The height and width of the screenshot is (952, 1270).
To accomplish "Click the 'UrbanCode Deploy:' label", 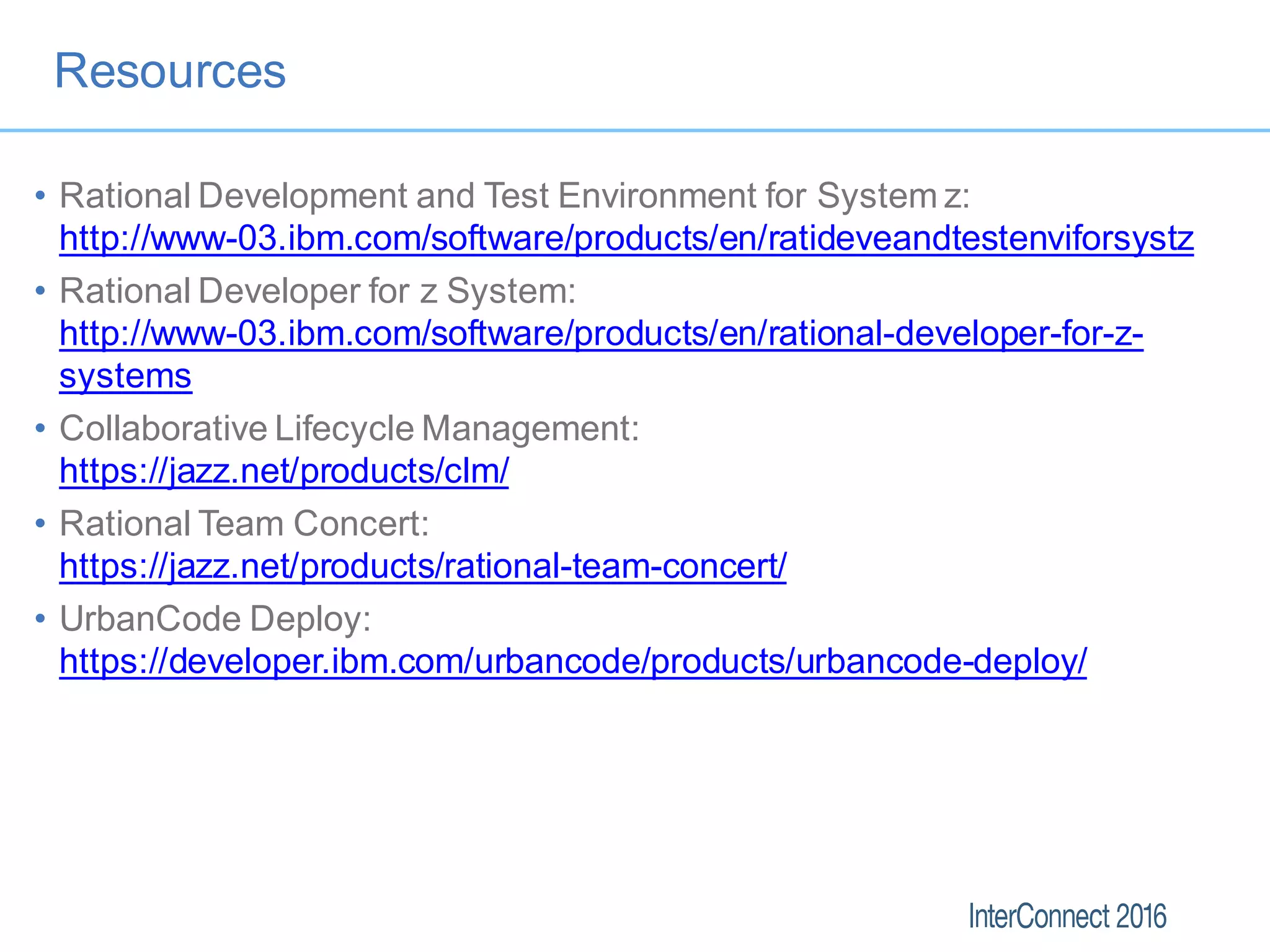I will tap(215, 619).
